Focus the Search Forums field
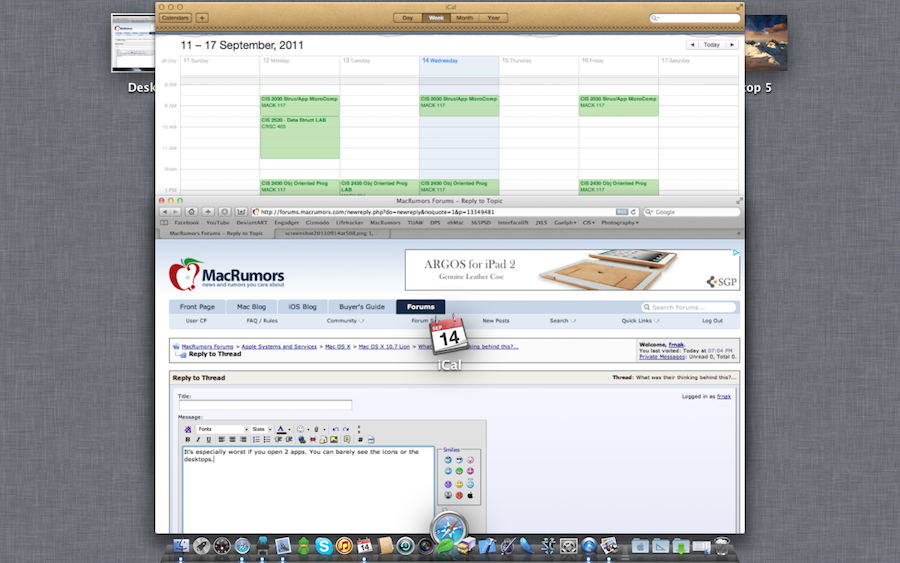This screenshot has width=900, height=563. point(688,307)
